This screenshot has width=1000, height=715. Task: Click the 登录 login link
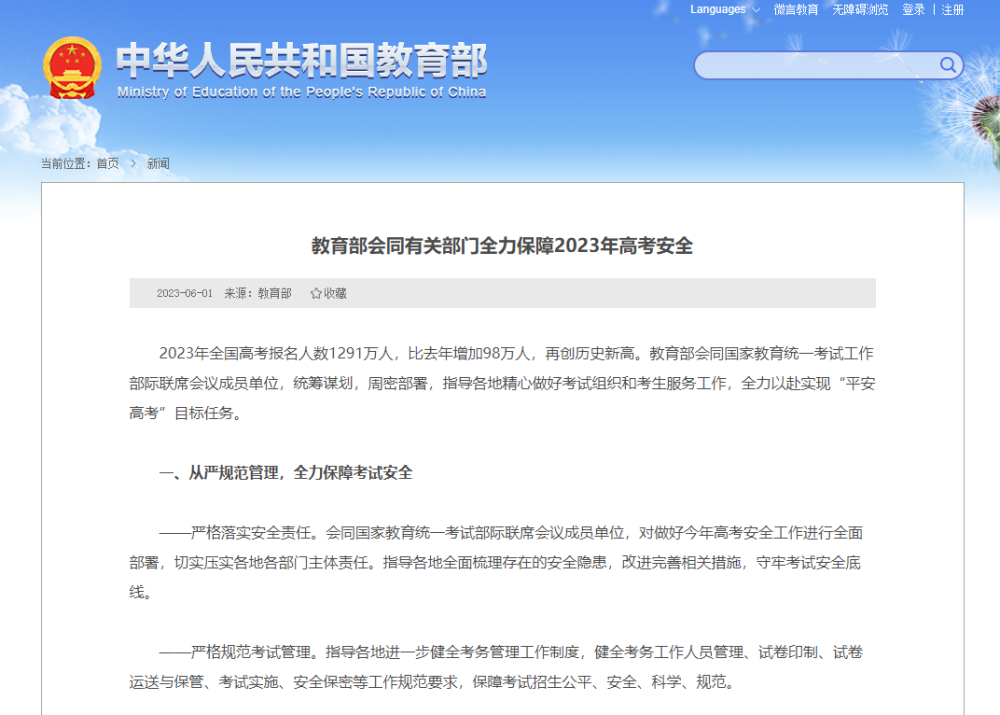click(x=913, y=10)
